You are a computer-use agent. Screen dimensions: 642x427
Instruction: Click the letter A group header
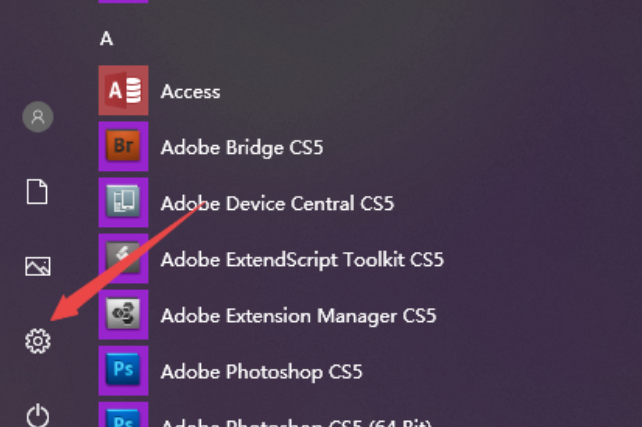106,39
